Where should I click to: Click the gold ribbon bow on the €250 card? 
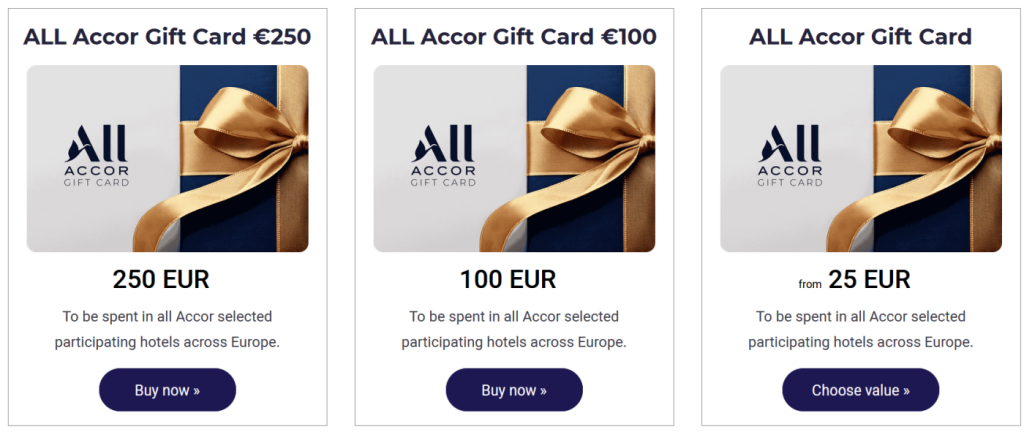(245, 135)
